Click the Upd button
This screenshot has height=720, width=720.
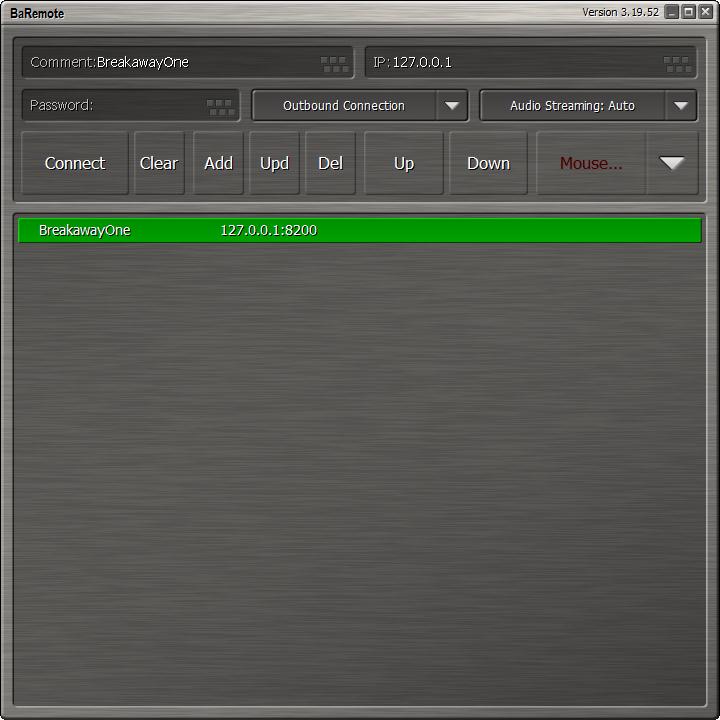click(274, 163)
